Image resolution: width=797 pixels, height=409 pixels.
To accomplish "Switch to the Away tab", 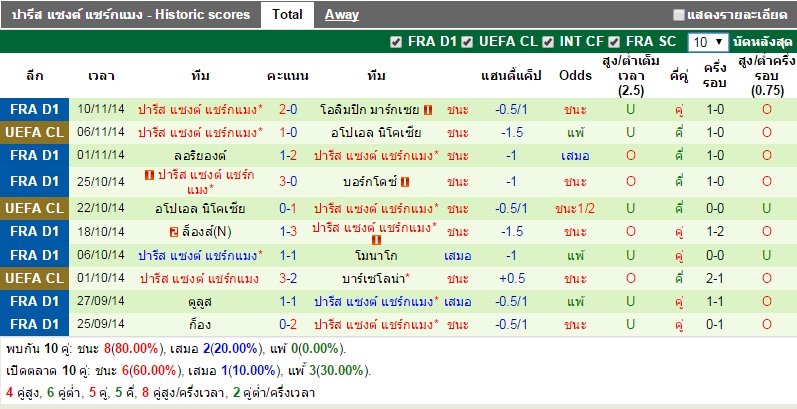I will click(342, 15).
